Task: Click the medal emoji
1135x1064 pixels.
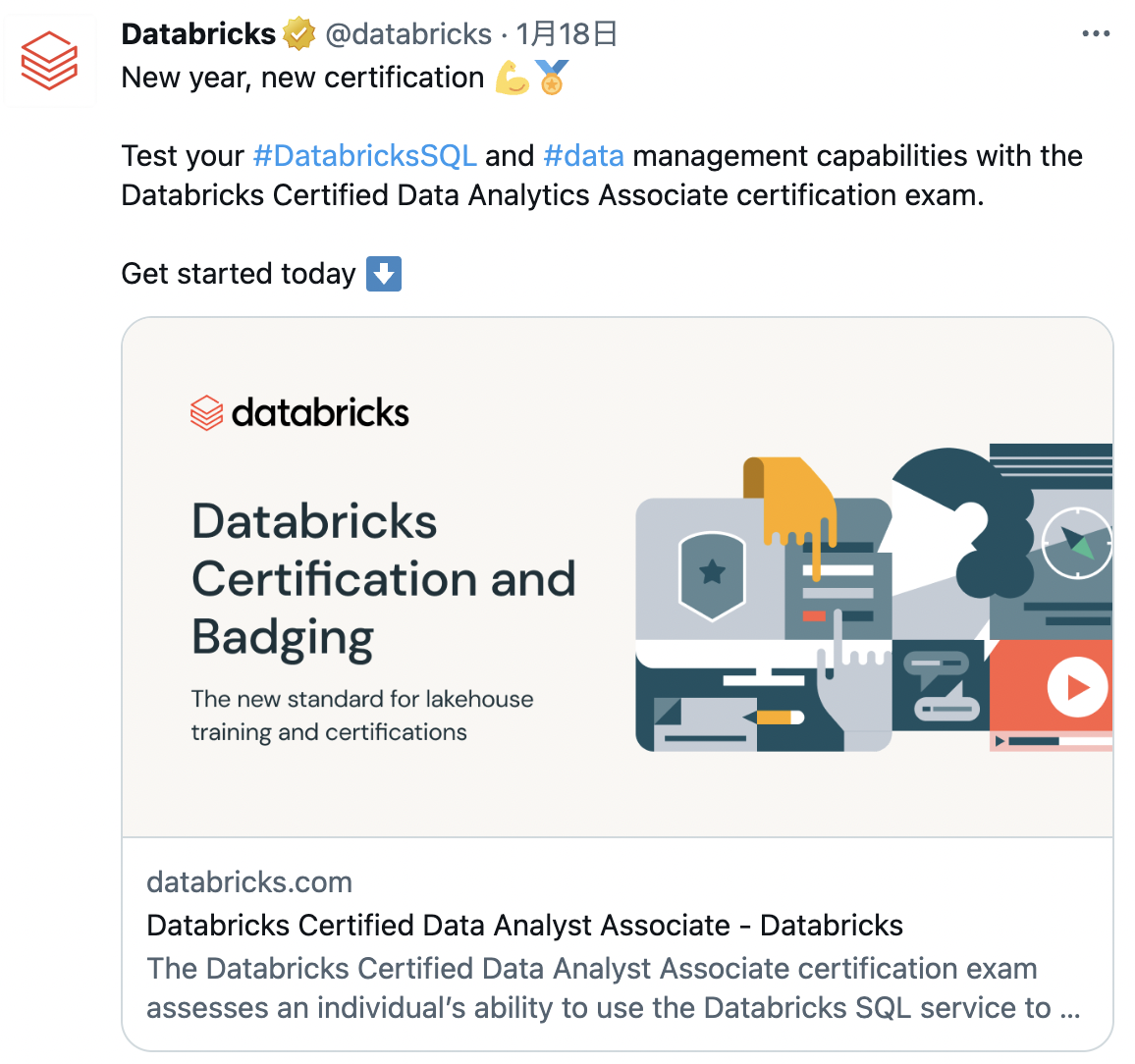Action: [x=552, y=78]
